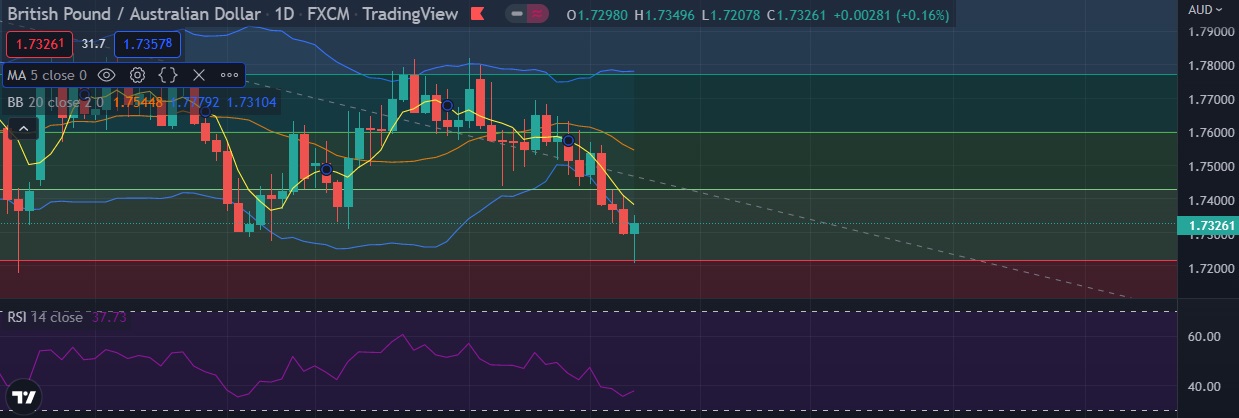Screen dimensions: 1239x418
Task: Click the red sell price 1.73261
Action: (40, 44)
